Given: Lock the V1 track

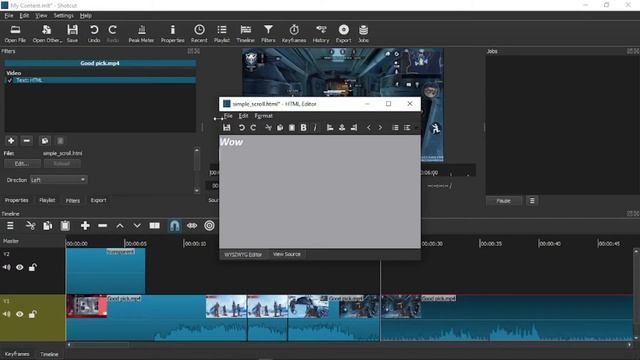Looking at the screenshot, I should click(x=33, y=314).
